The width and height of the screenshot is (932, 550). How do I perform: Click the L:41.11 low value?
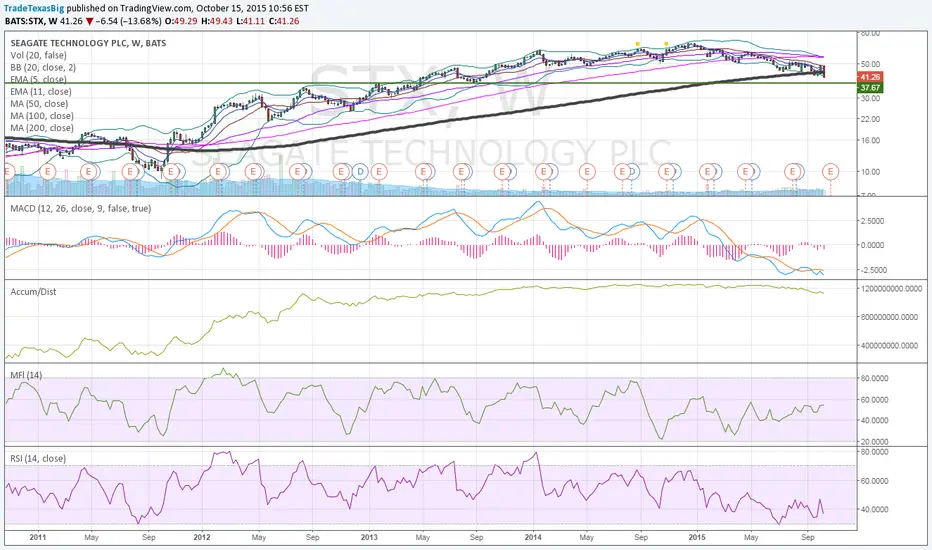click(250, 21)
